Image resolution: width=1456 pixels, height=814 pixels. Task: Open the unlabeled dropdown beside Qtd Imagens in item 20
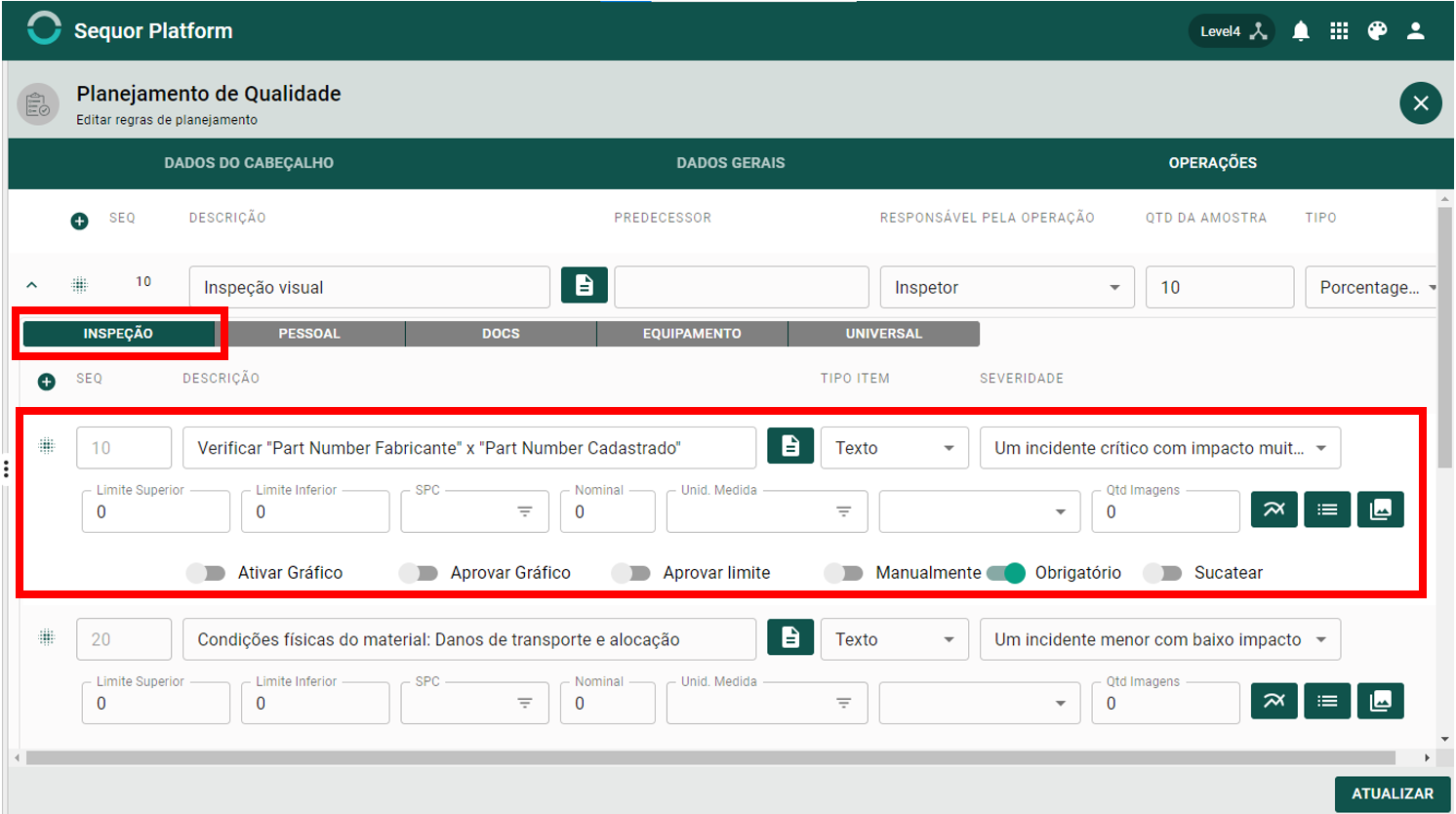coord(980,703)
